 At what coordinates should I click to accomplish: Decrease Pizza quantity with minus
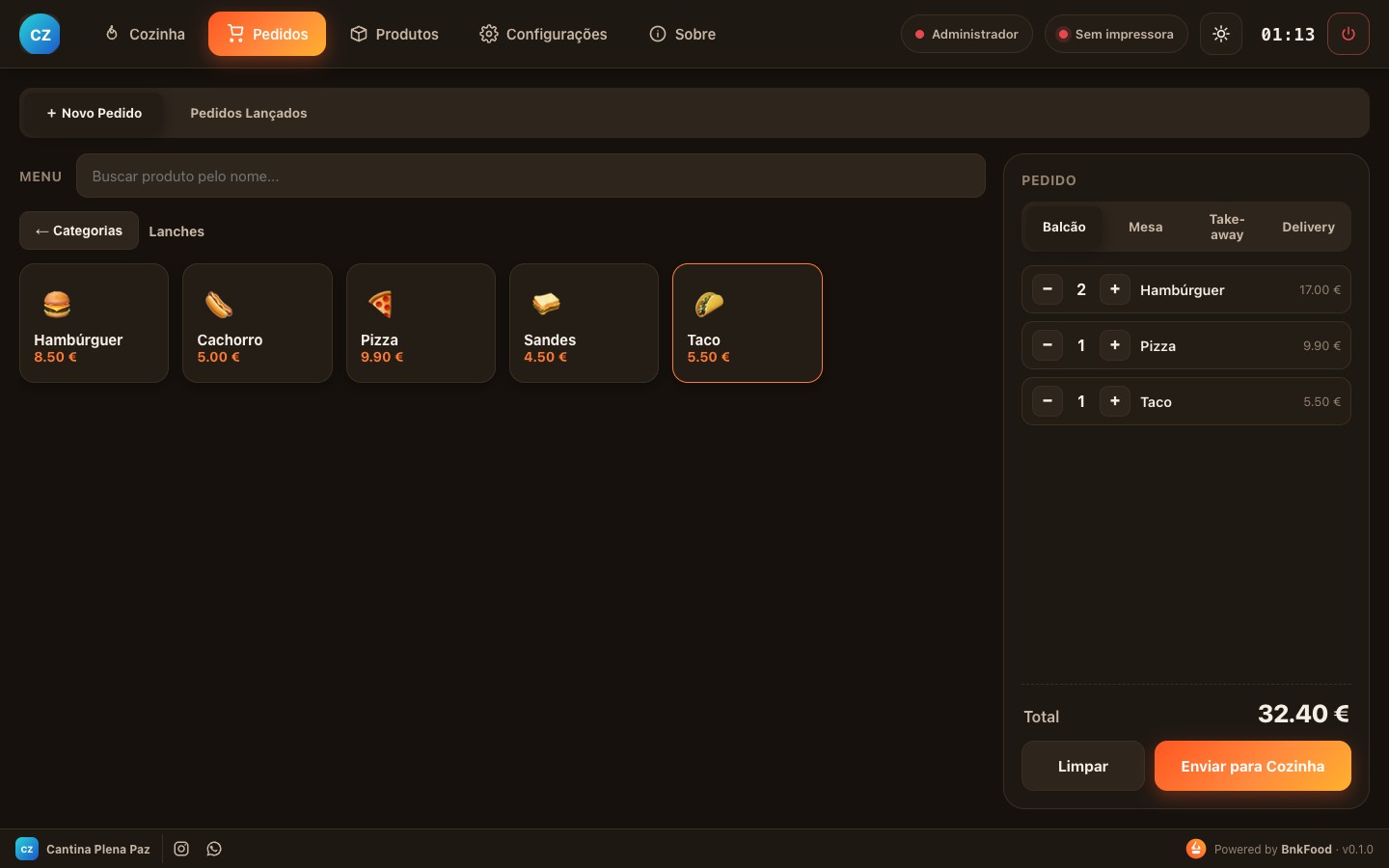click(1048, 345)
